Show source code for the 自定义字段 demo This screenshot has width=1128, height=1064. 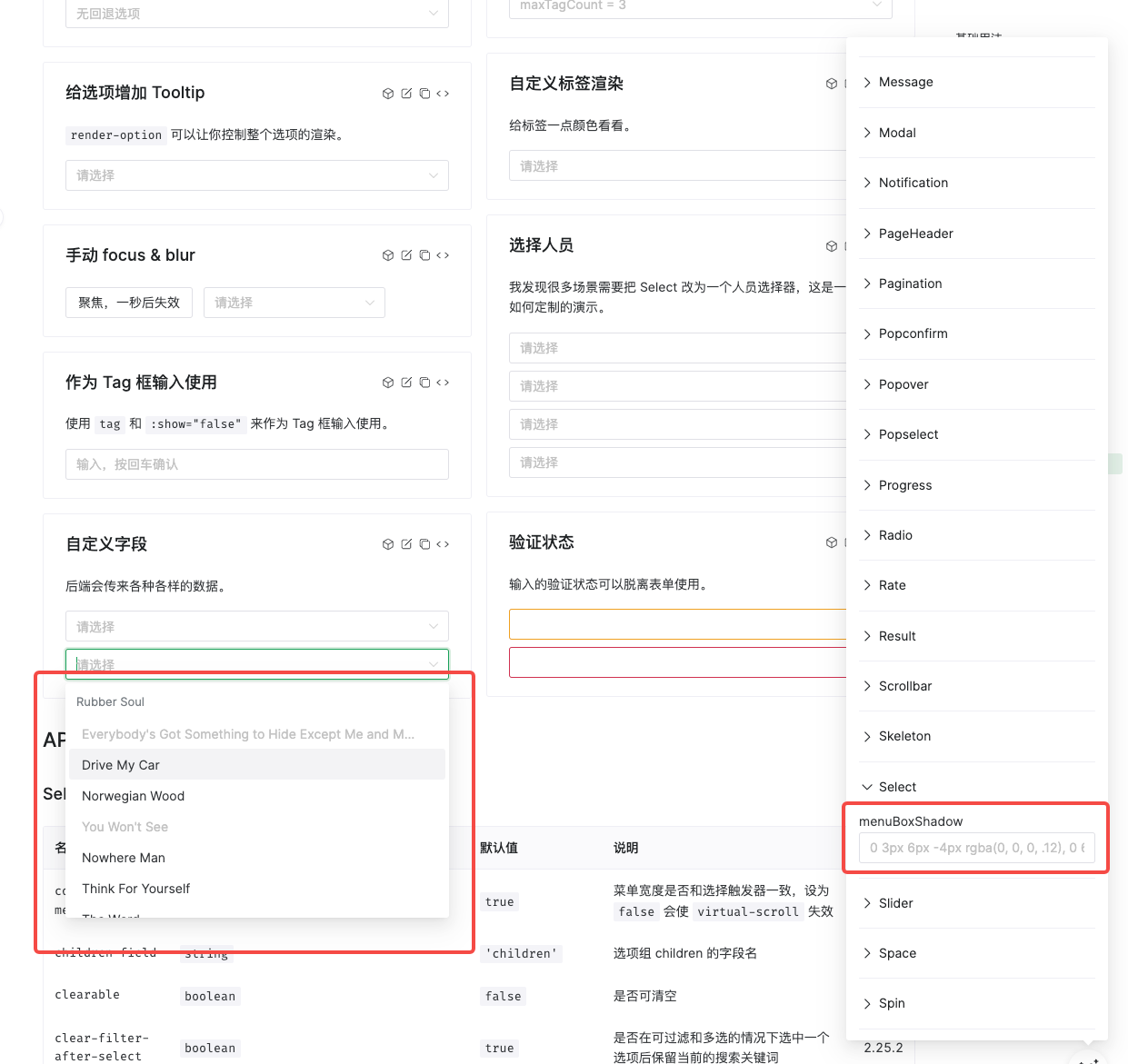443,544
